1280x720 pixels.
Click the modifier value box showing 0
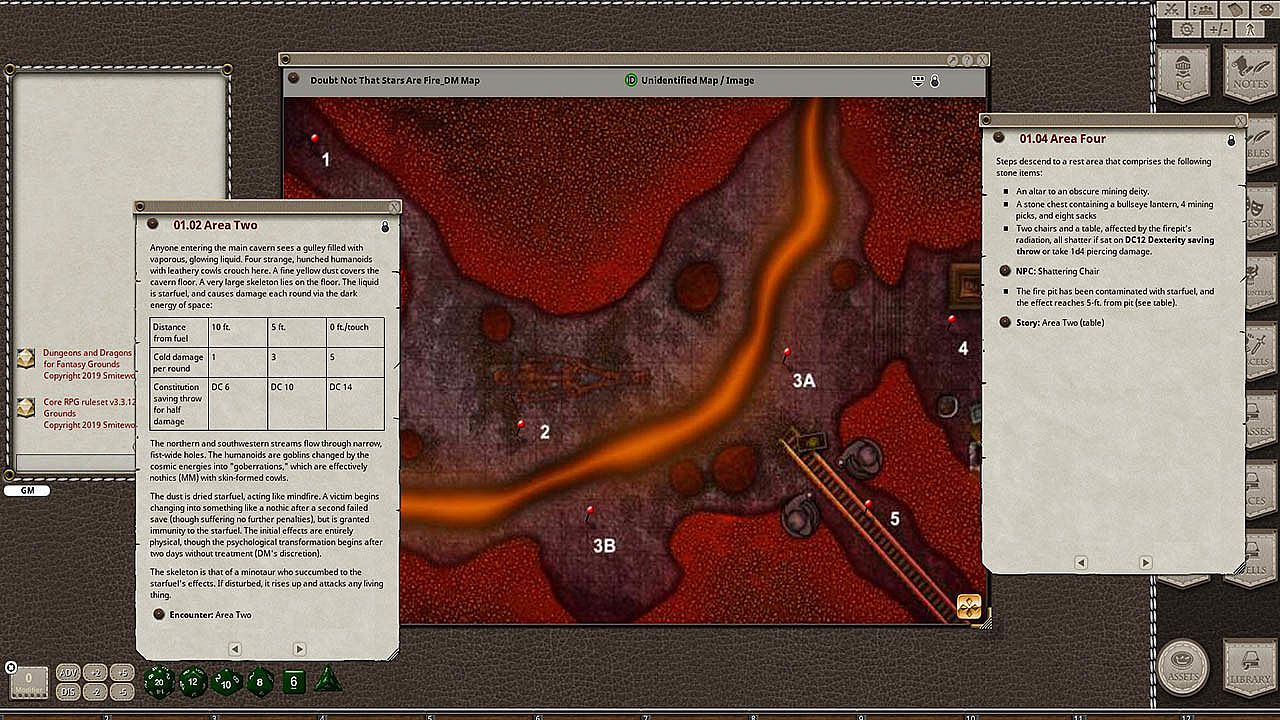(29, 682)
